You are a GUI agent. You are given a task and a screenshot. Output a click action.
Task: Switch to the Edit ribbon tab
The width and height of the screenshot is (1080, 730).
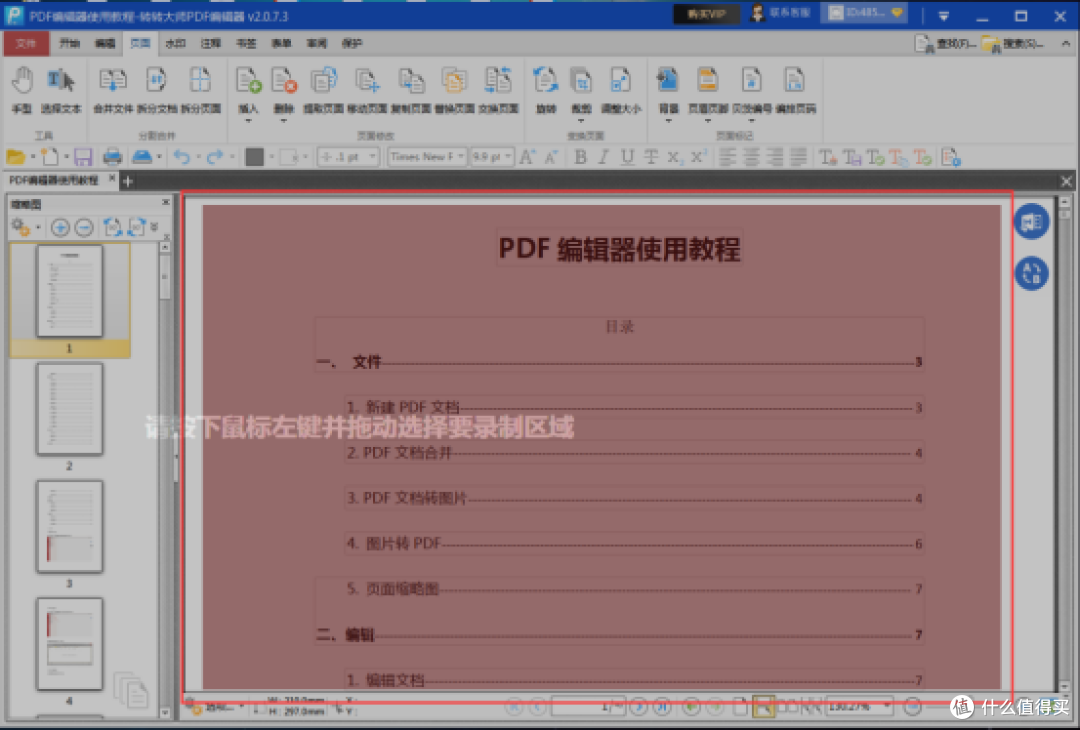(105, 43)
